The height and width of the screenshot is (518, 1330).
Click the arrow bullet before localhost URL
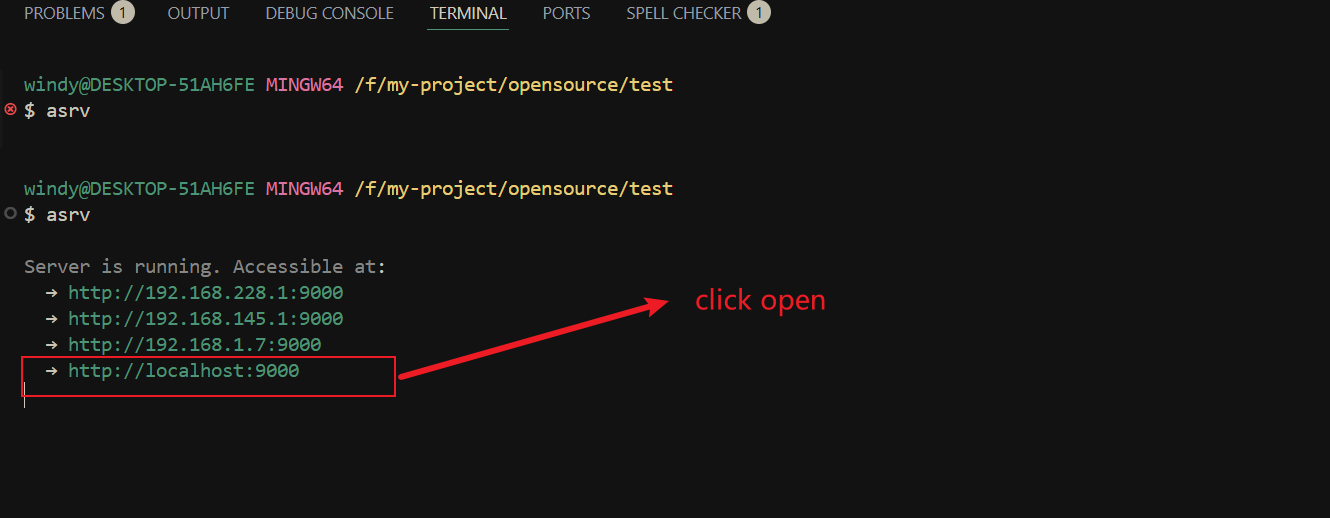[x=51, y=371]
